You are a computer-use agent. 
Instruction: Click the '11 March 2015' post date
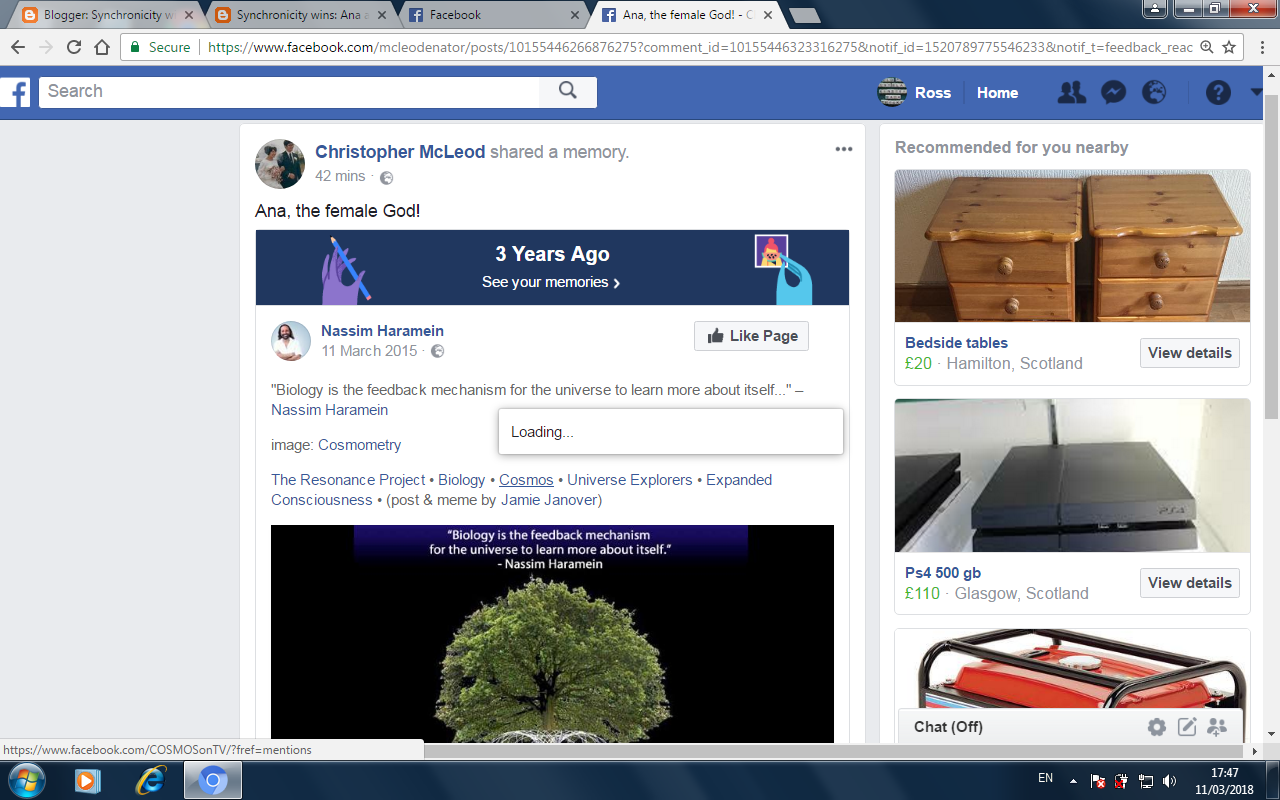point(369,351)
